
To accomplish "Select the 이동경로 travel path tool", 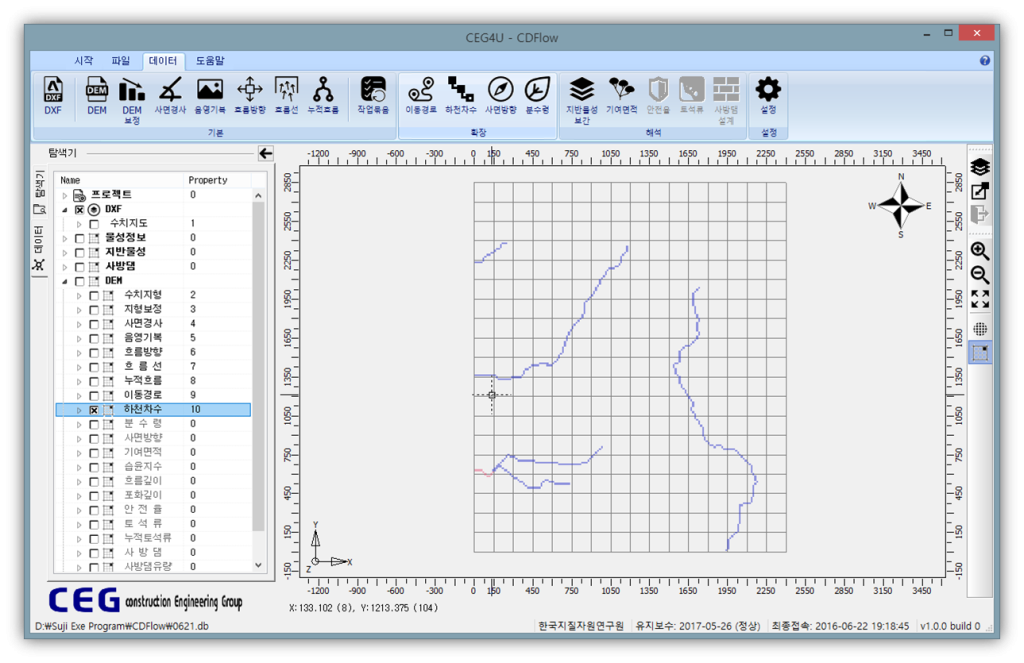I will tap(421, 96).
